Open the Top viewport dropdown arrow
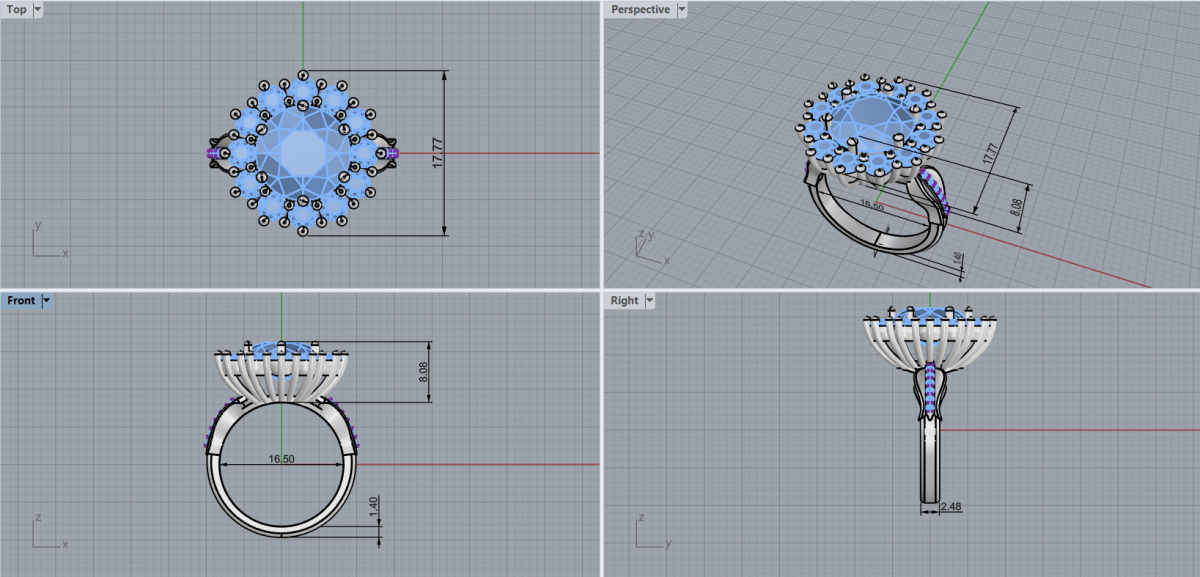This screenshot has width=1200, height=577. [38, 10]
